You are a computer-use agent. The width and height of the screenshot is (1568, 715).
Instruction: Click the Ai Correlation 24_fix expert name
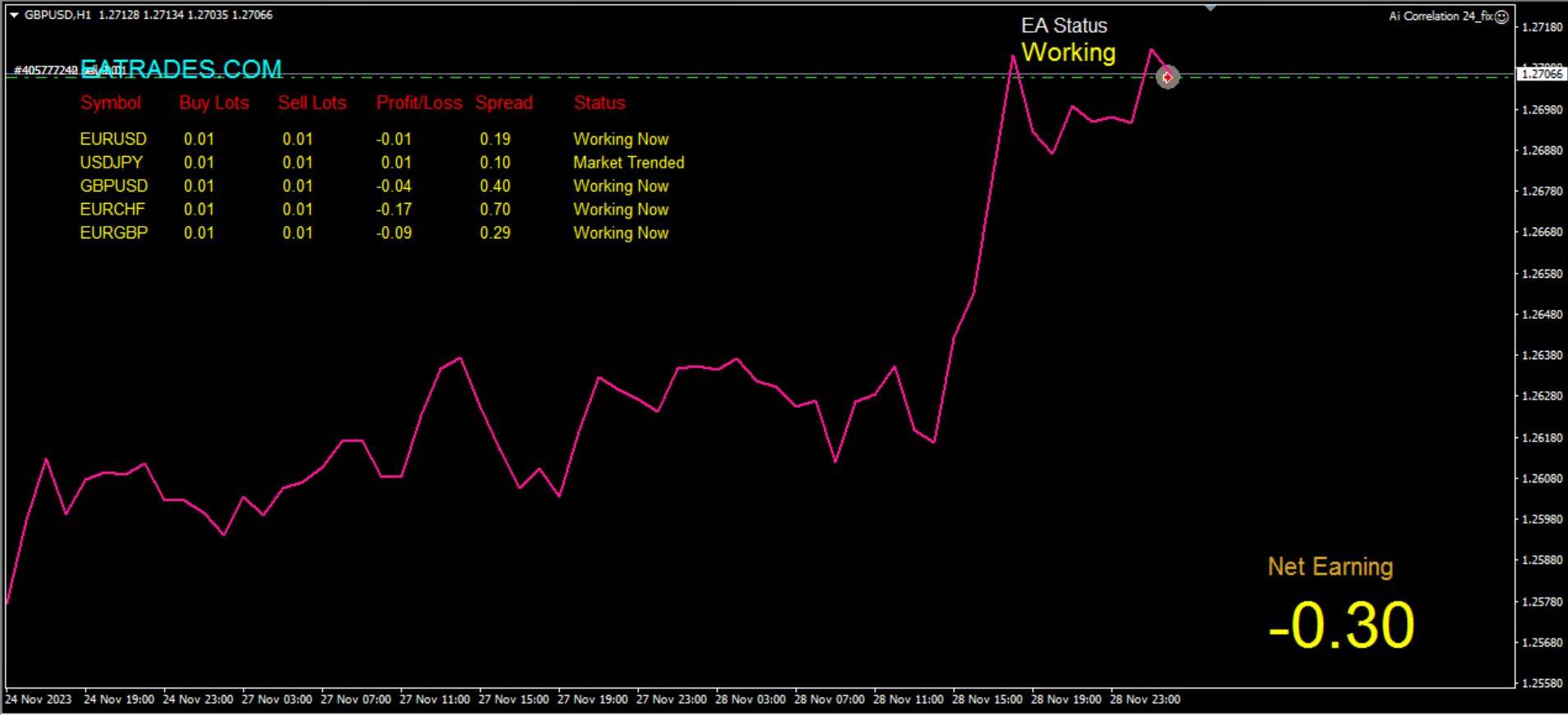[1439, 16]
